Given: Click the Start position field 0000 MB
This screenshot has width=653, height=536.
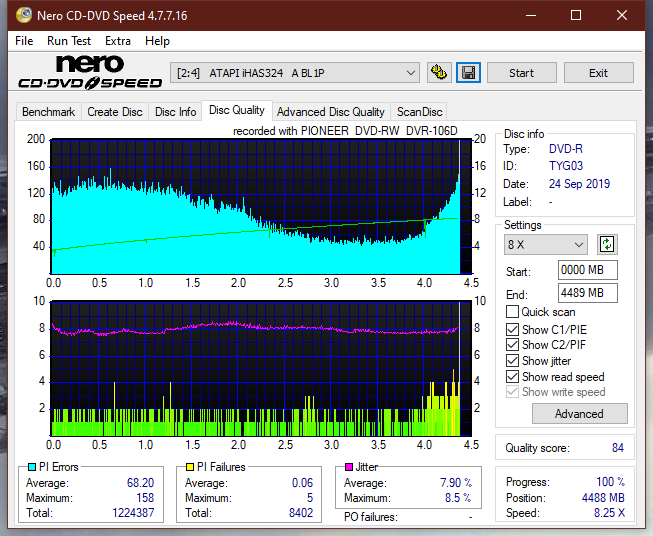Looking at the screenshot, I should tap(587, 270).
